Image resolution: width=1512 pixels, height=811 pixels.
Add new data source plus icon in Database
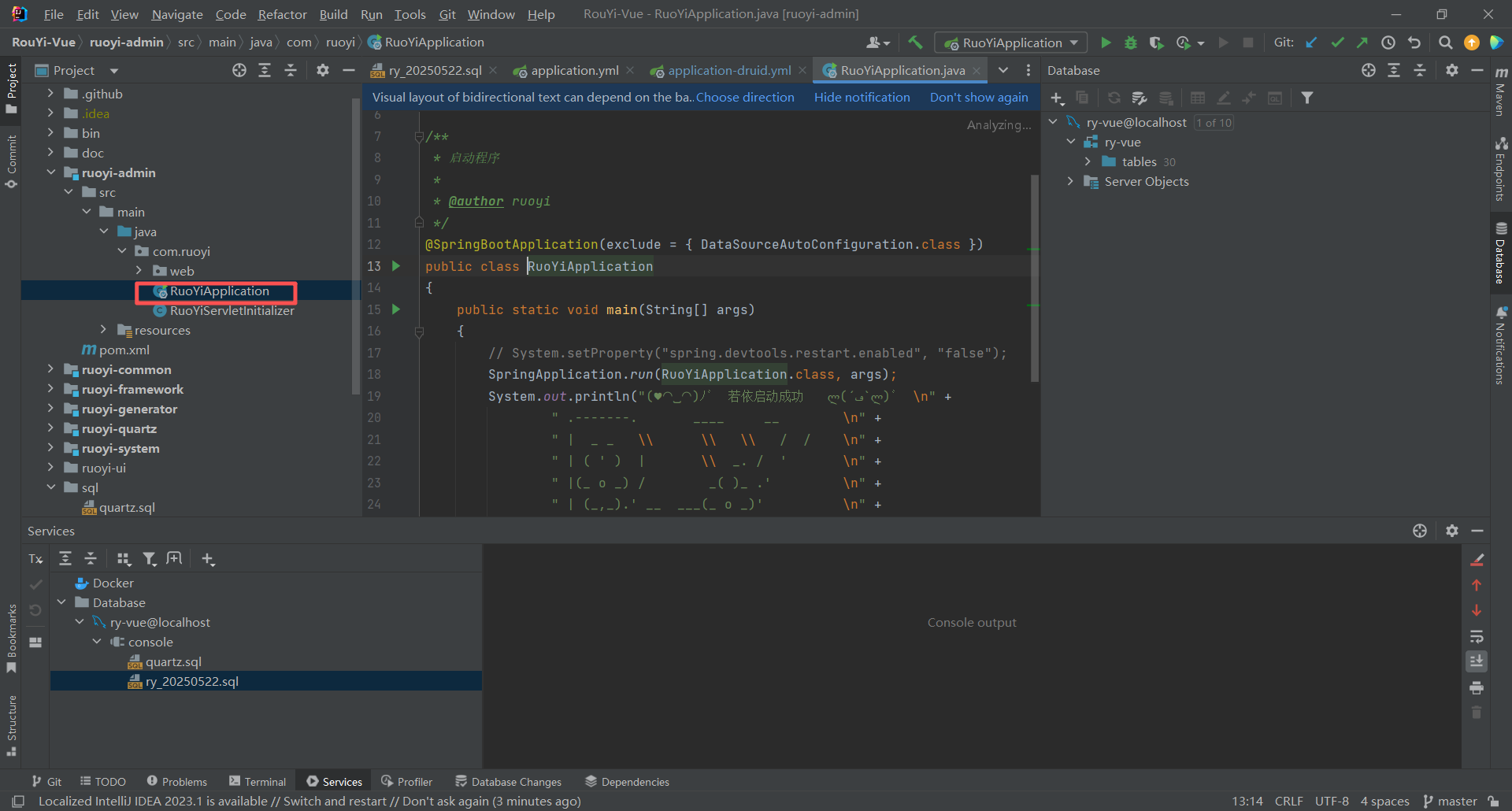tap(1058, 98)
